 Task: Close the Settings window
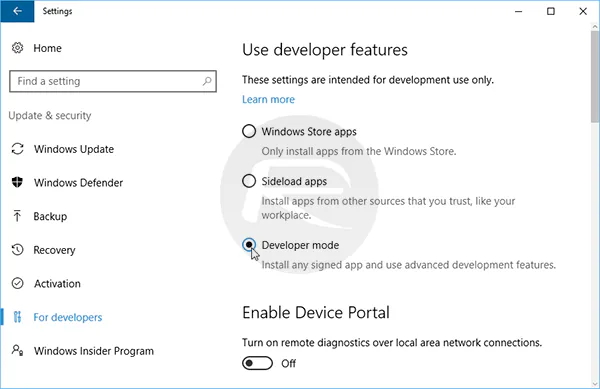(x=583, y=11)
